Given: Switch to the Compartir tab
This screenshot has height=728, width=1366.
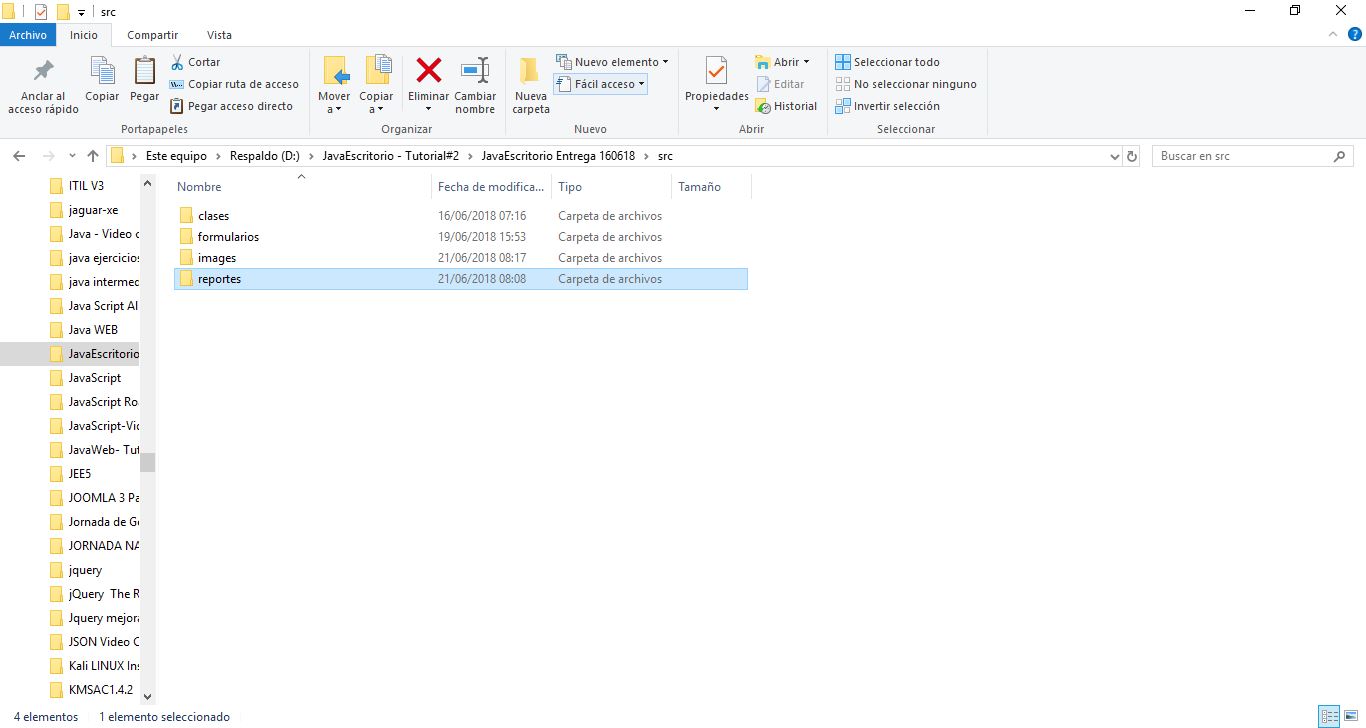Looking at the screenshot, I should coord(153,35).
